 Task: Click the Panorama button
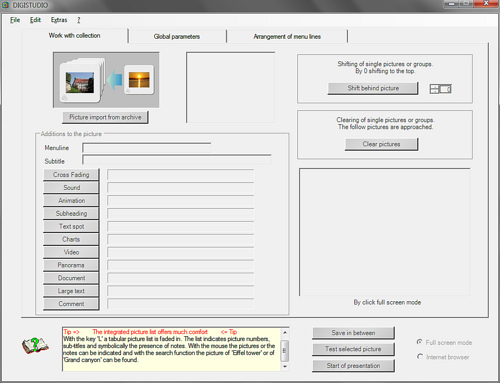pos(71,265)
